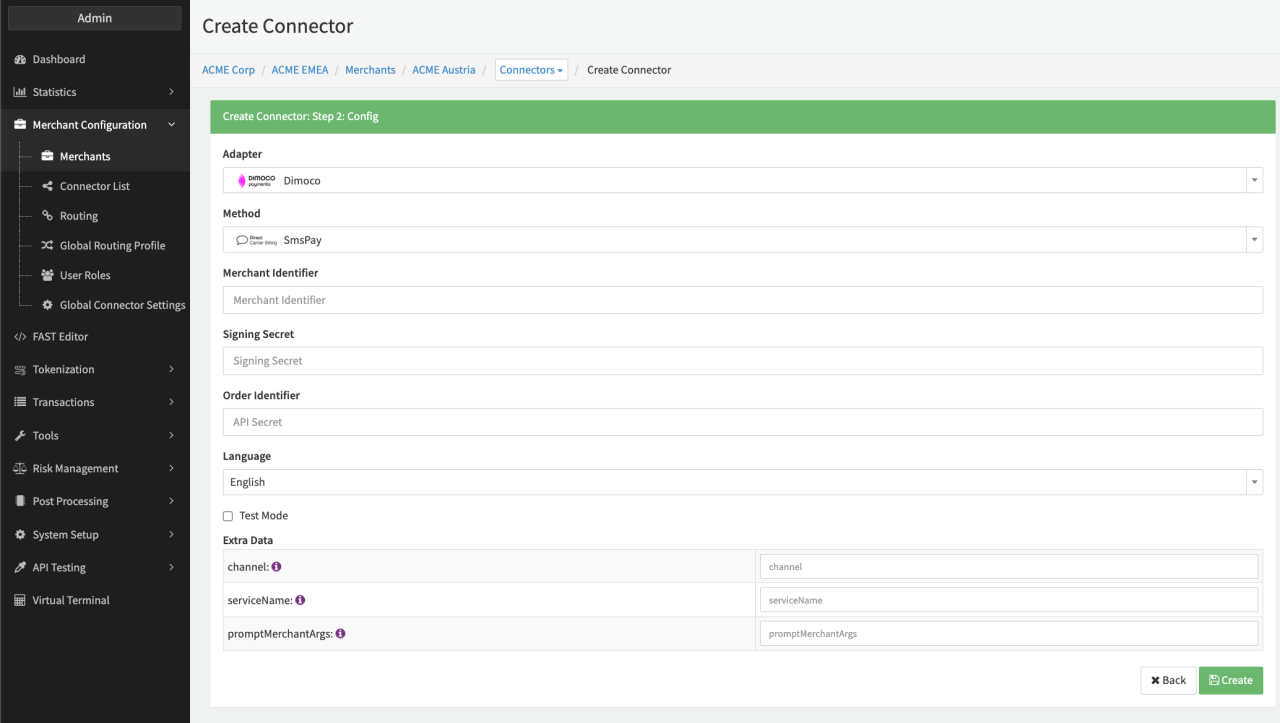Click the channel info icon
This screenshot has width=1280, height=723.
[x=277, y=566]
